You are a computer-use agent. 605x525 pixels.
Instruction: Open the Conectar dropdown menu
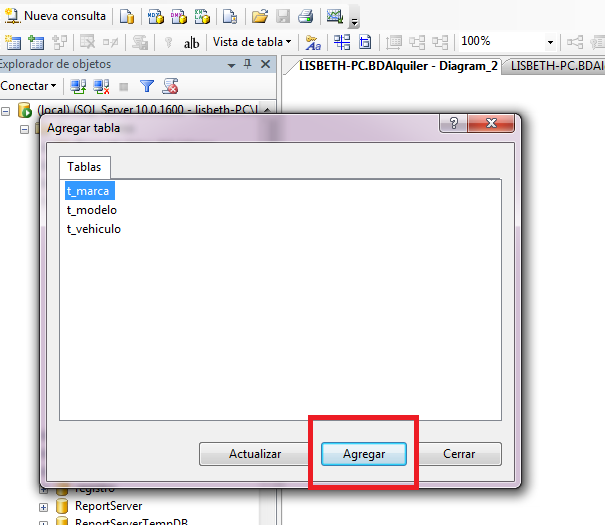tap(29, 86)
